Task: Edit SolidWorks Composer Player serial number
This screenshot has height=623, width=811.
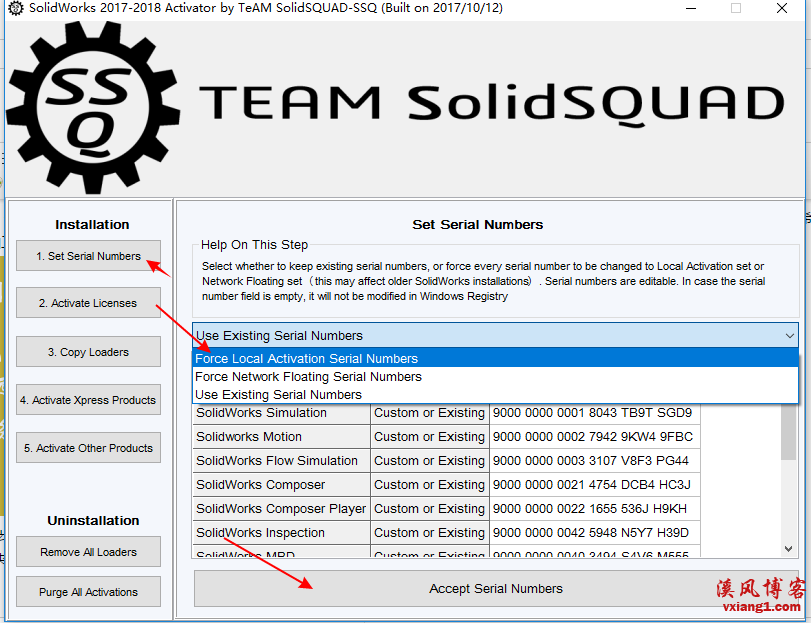Action: (595, 508)
